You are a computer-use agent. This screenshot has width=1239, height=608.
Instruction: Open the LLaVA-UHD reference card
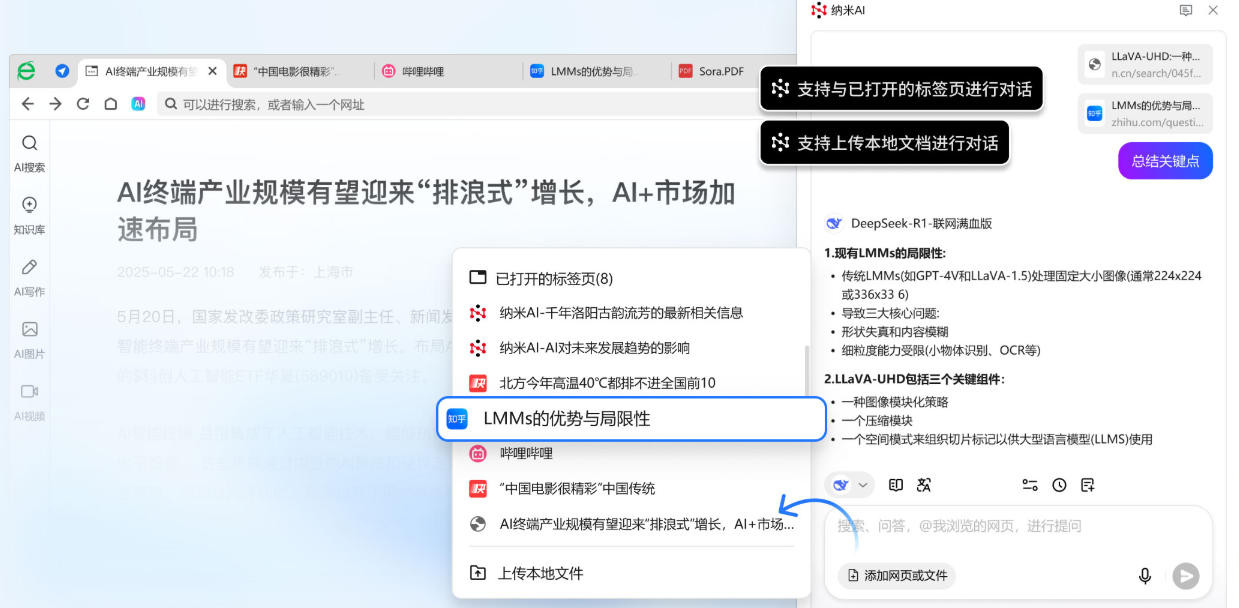[1144, 64]
